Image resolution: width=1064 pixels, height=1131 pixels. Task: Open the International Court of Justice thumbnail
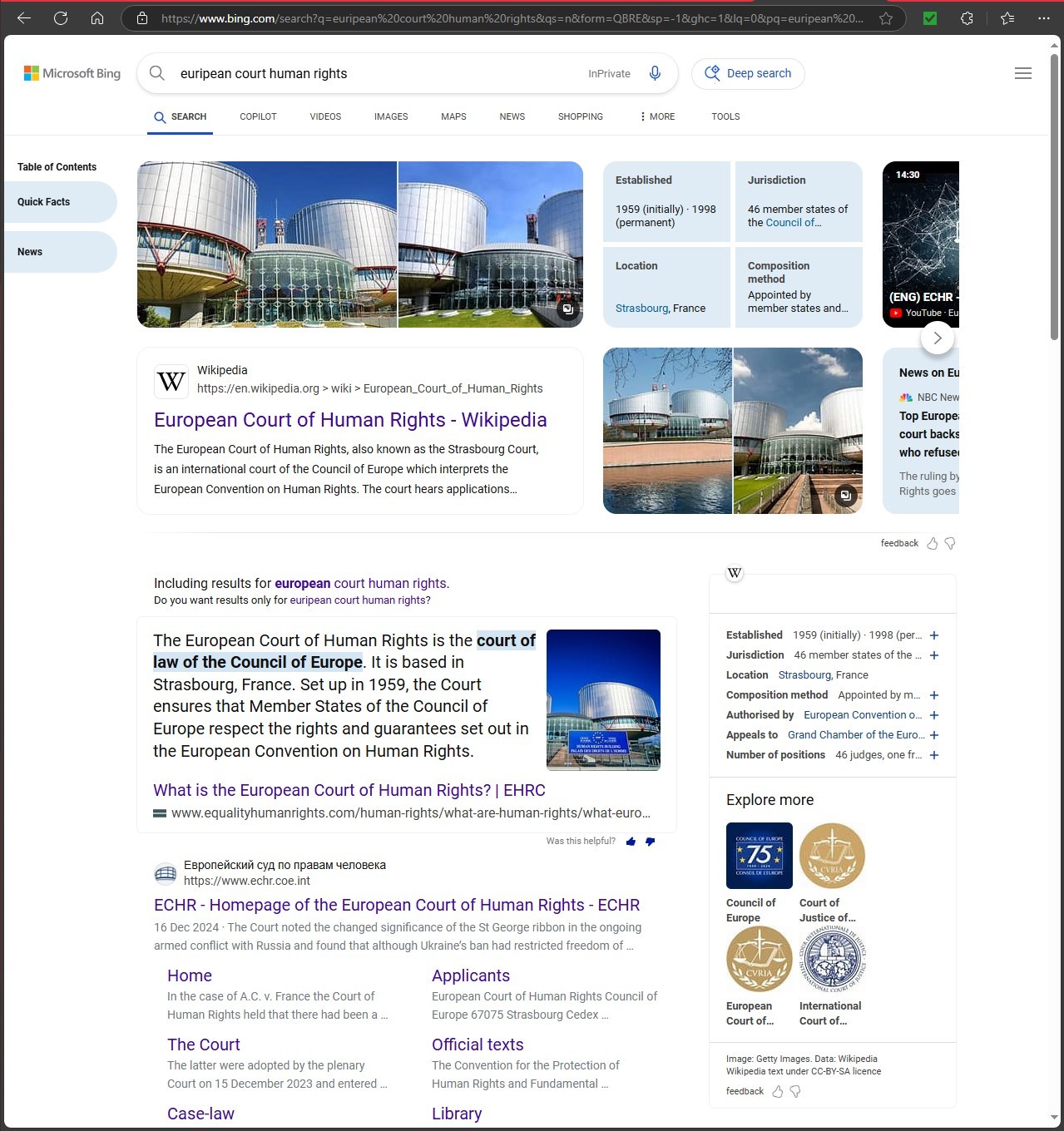pyautogui.click(x=832, y=959)
